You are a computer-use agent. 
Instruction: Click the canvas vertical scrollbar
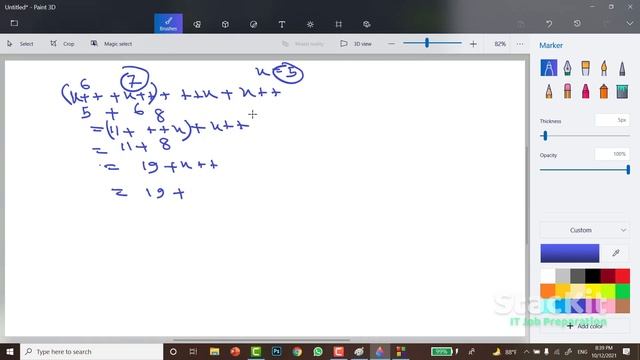click(527, 196)
